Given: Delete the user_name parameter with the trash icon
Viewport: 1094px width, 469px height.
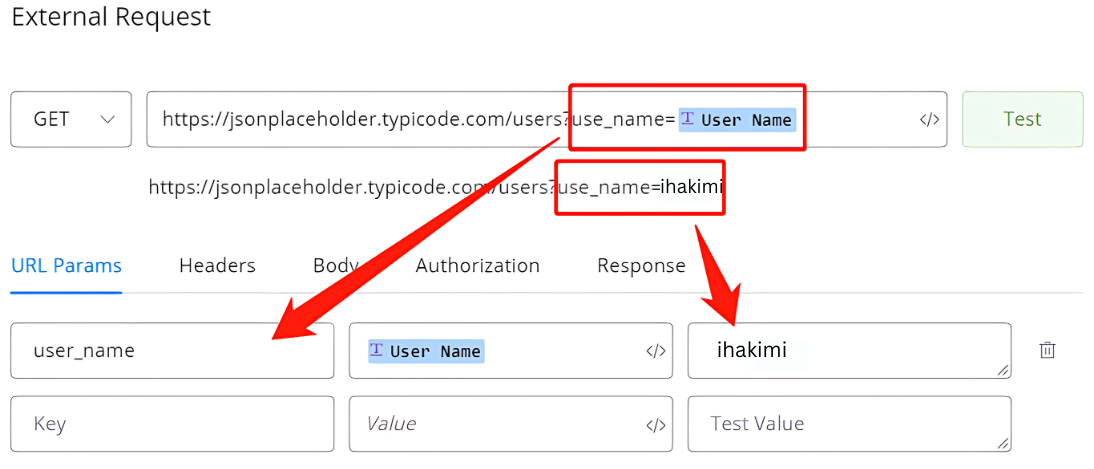Looking at the screenshot, I should tap(1047, 350).
